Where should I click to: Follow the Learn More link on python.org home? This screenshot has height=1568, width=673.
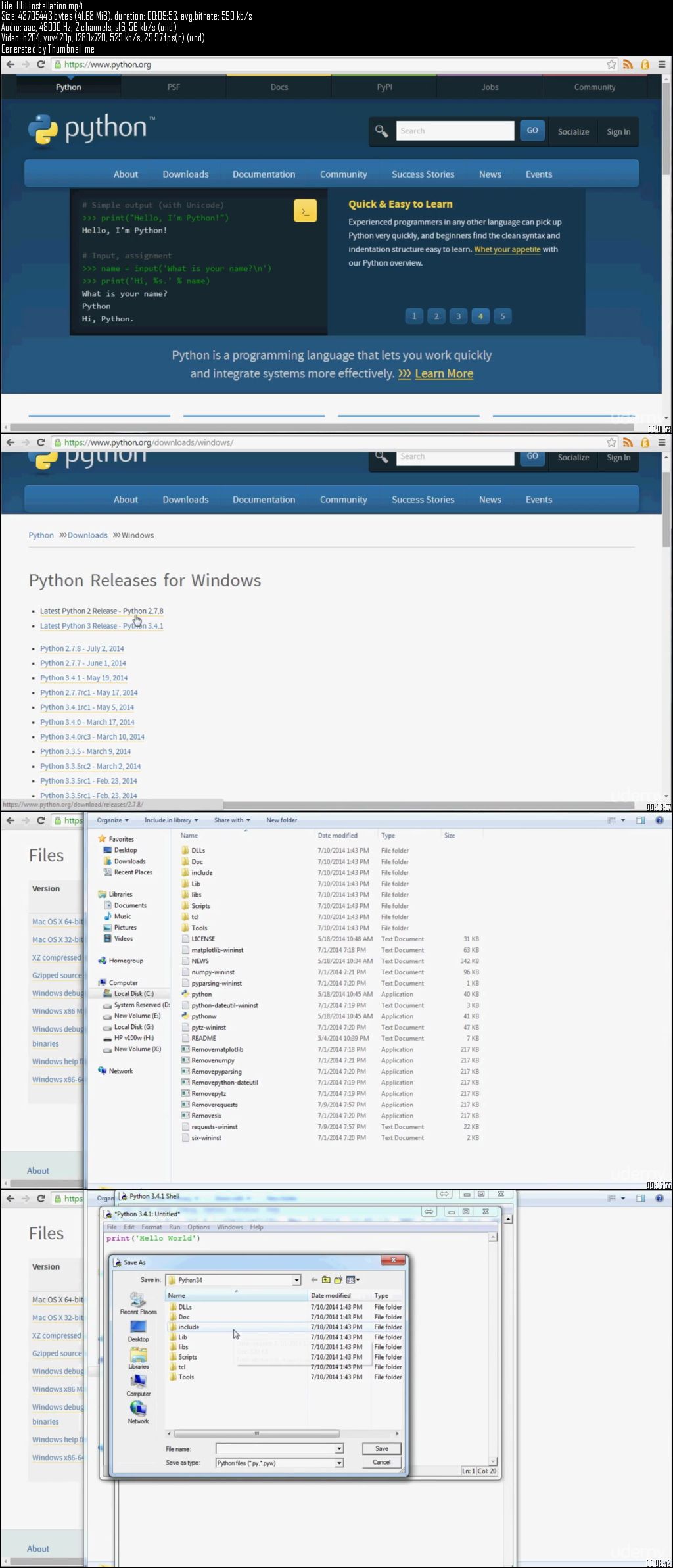click(x=444, y=373)
